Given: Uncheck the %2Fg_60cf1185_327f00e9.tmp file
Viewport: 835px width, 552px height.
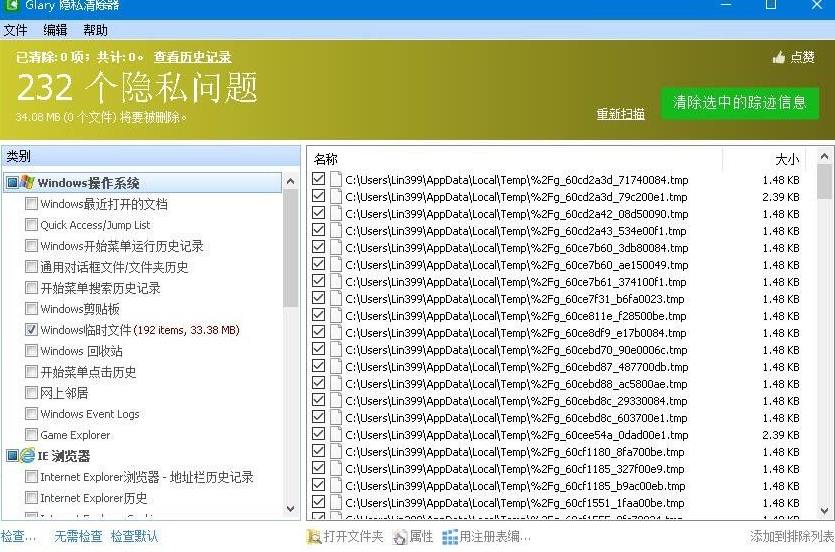Looking at the screenshot, I should coord(318,468).
